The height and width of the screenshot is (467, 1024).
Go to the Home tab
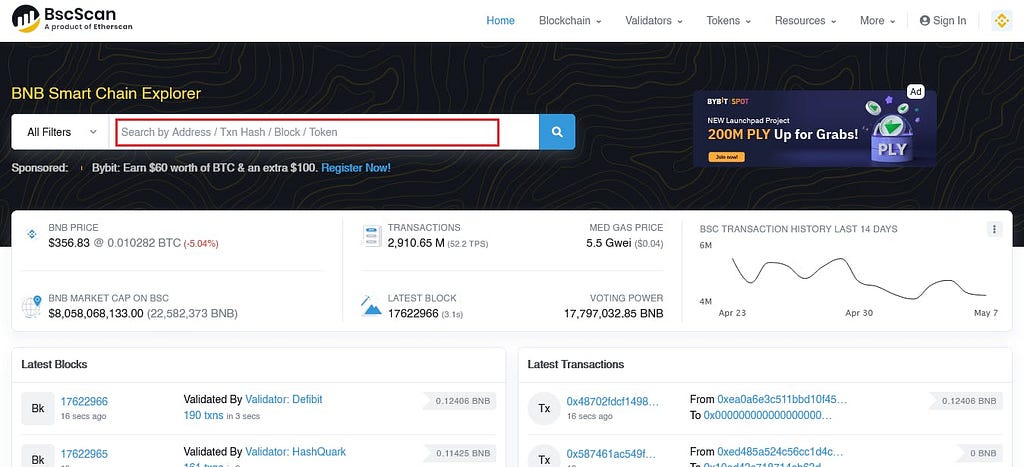tap(500, 21)
